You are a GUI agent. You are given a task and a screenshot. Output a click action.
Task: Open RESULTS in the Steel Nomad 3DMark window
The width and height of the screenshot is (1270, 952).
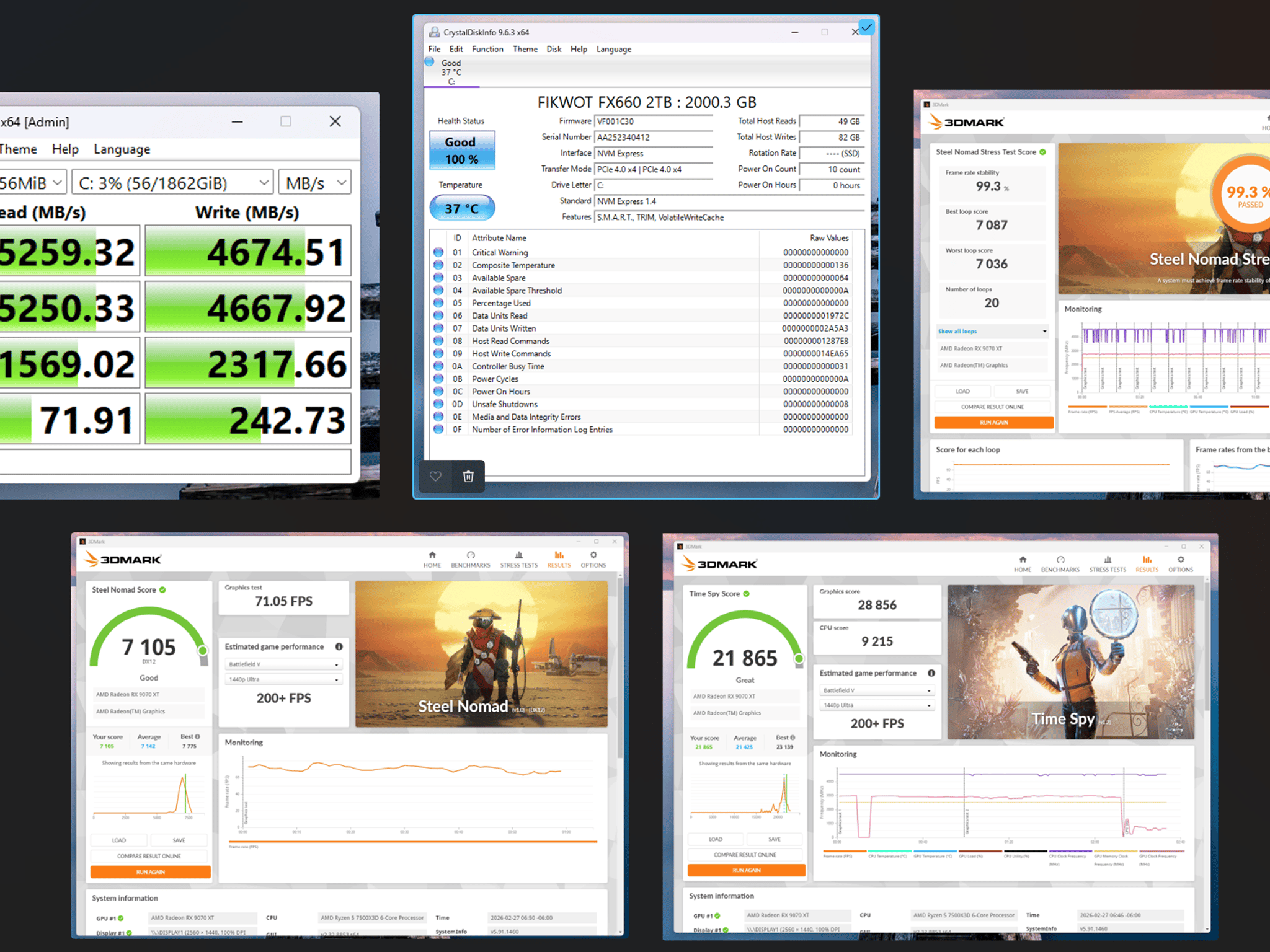(x=559, y=560)
